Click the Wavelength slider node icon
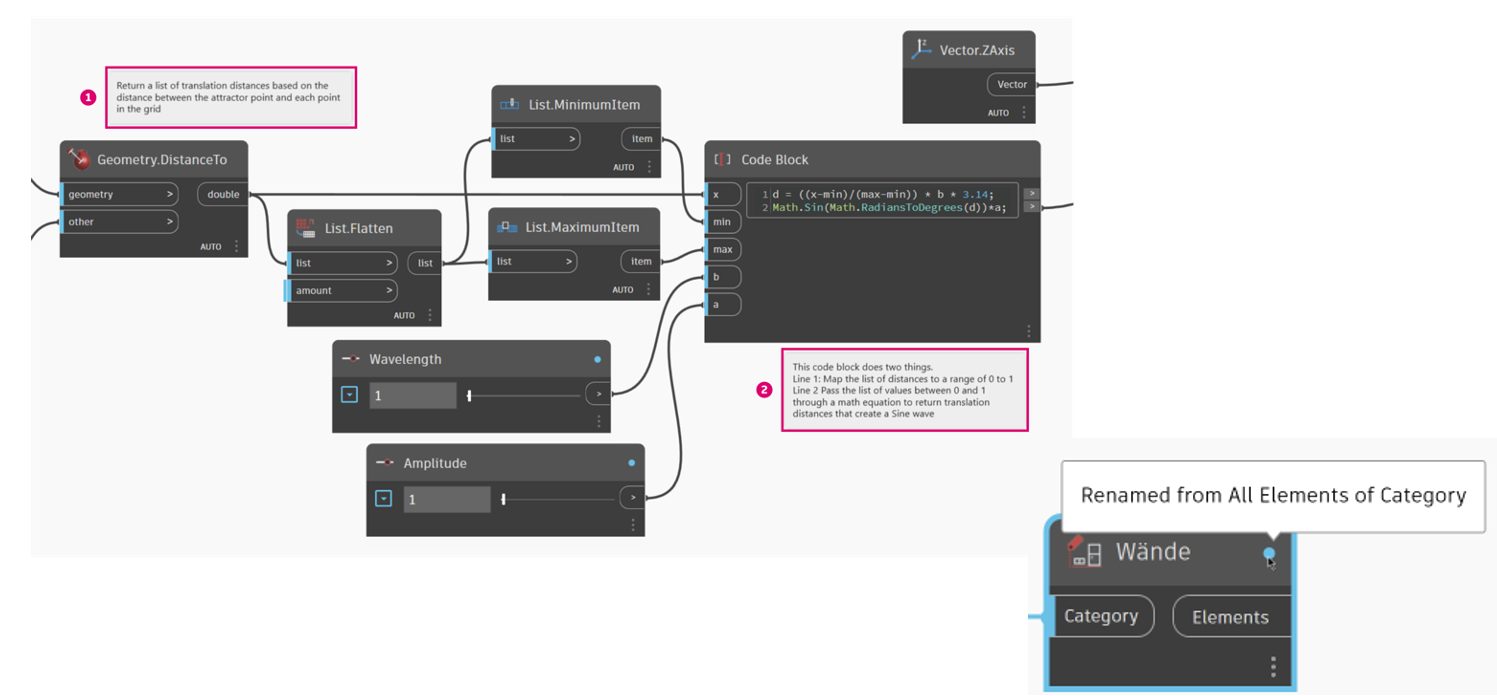The width and height of the screenshot is (1497, 696). (351, 359)
